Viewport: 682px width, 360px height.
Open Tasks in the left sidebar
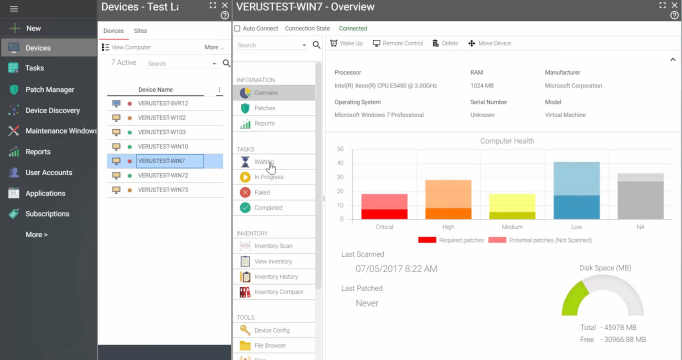pyautogui.click(x=35, y=68)
